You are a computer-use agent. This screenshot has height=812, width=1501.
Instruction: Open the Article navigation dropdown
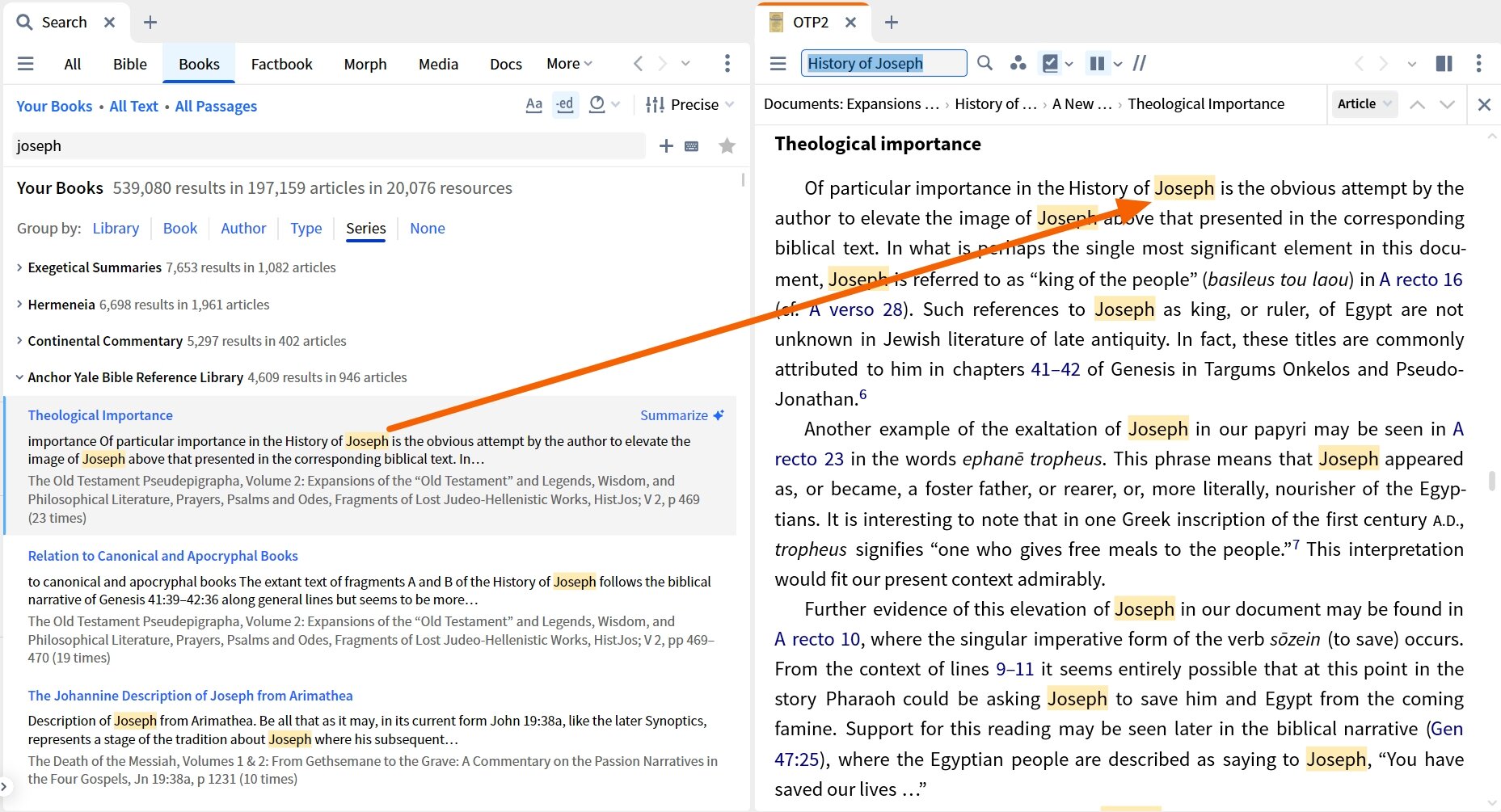(x=1364, y=103)
